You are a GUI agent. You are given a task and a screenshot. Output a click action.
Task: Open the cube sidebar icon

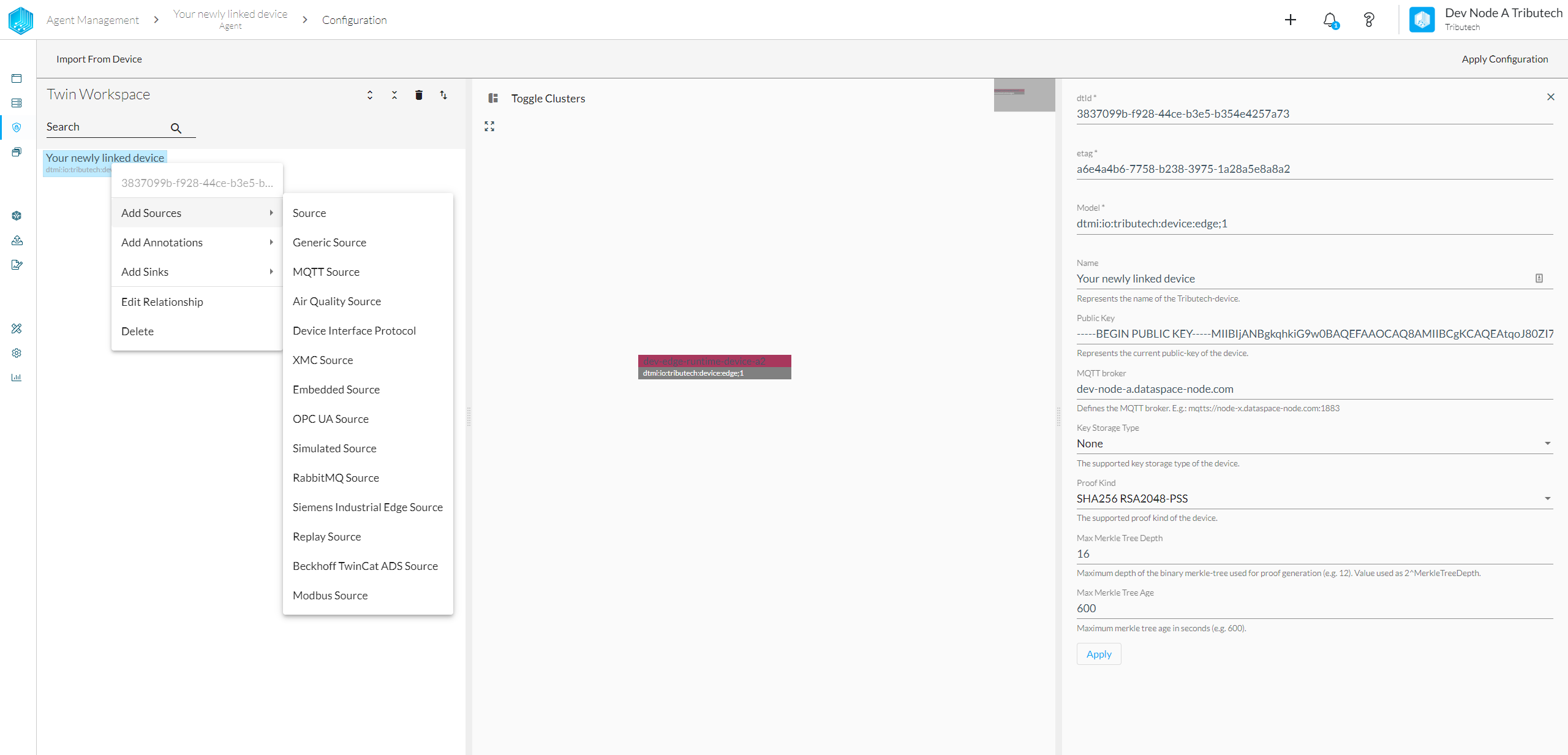(x=17, y=216)
